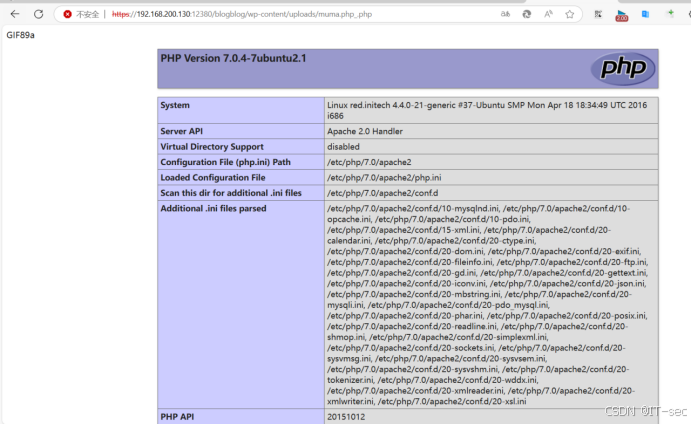Viewport: 691px width, 425px height.
Task: Select the /etc/php/7.0/apache2/php.ini value
Action: pyautogui.click(x=384, y=177)
